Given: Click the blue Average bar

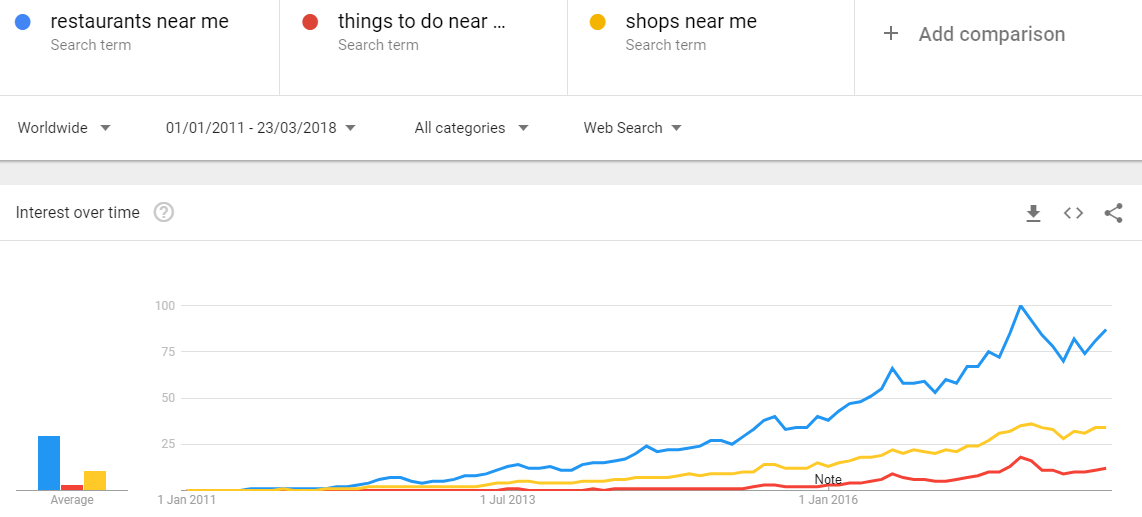Looking at the screenshot, I should (x=49, y=463).
